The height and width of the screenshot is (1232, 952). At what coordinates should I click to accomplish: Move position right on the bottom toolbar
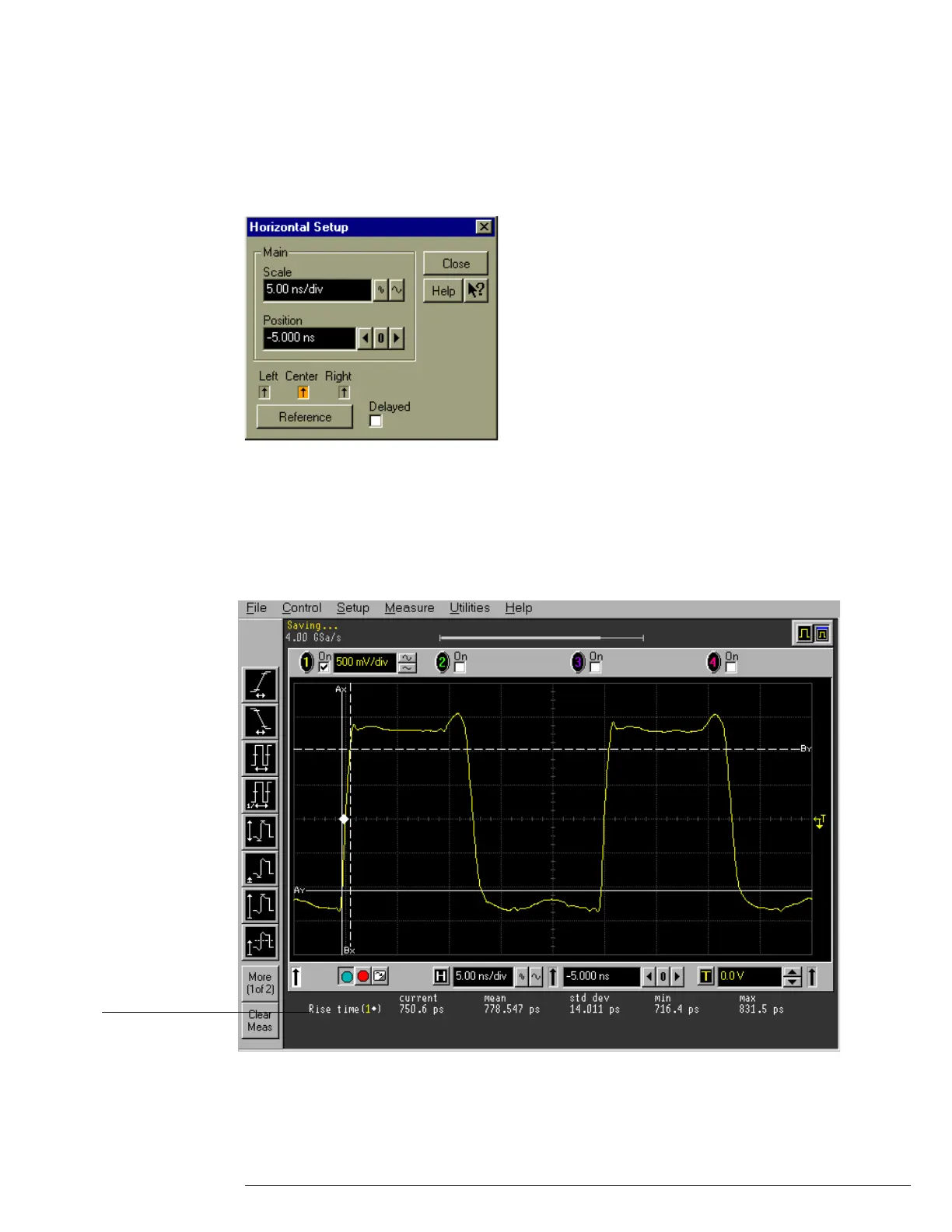click(677, 976)
